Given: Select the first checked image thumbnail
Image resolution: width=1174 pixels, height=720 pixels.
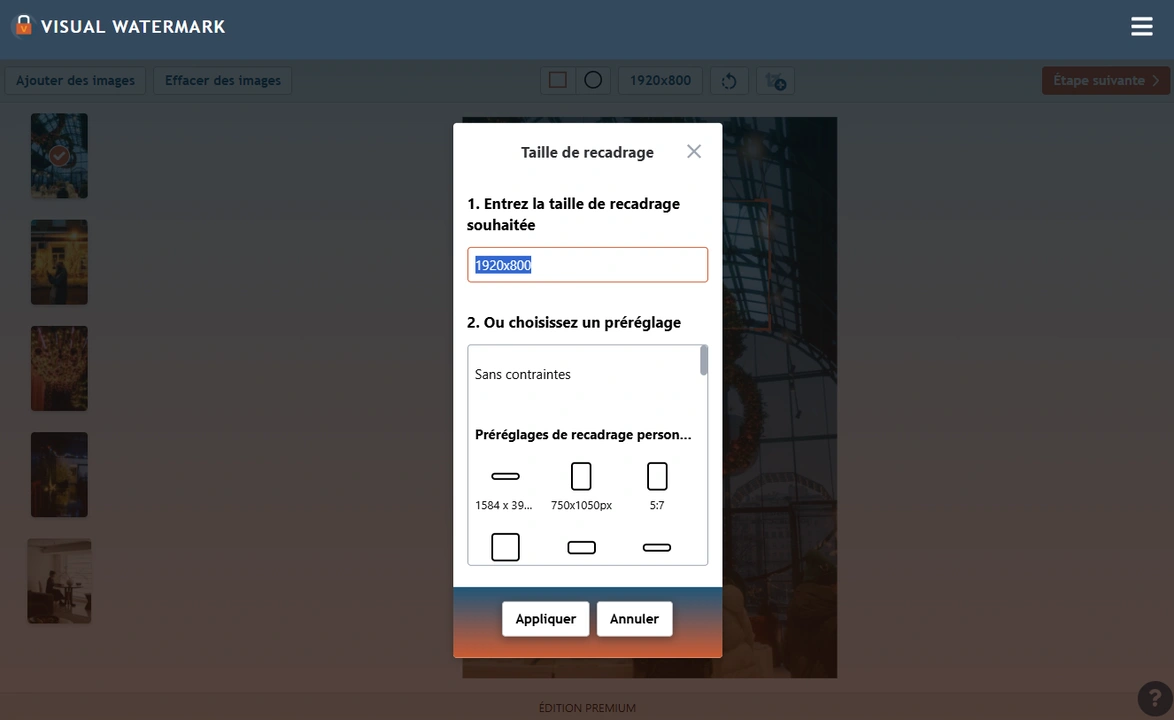Looking at the screenshot, I should (59, 156).
